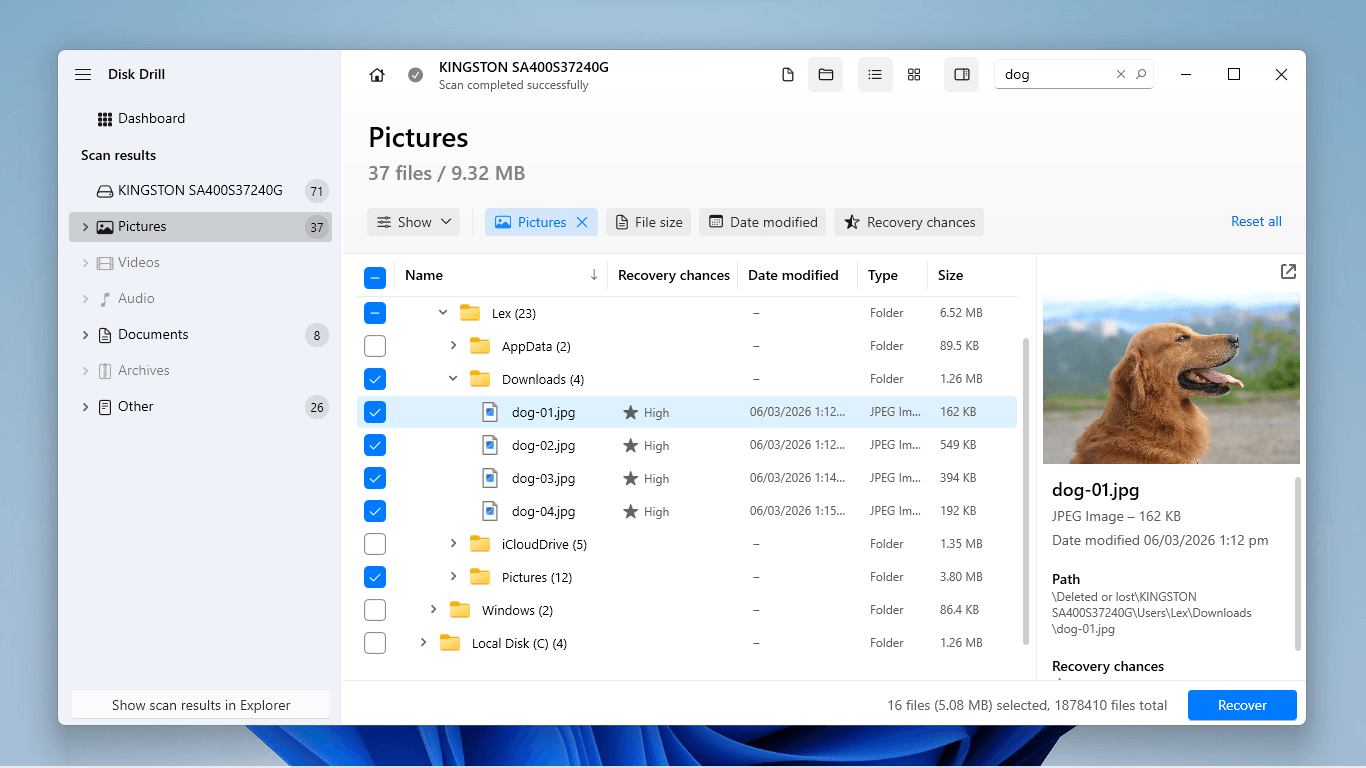Click the Lex folder icon

(x=470, y=313)
